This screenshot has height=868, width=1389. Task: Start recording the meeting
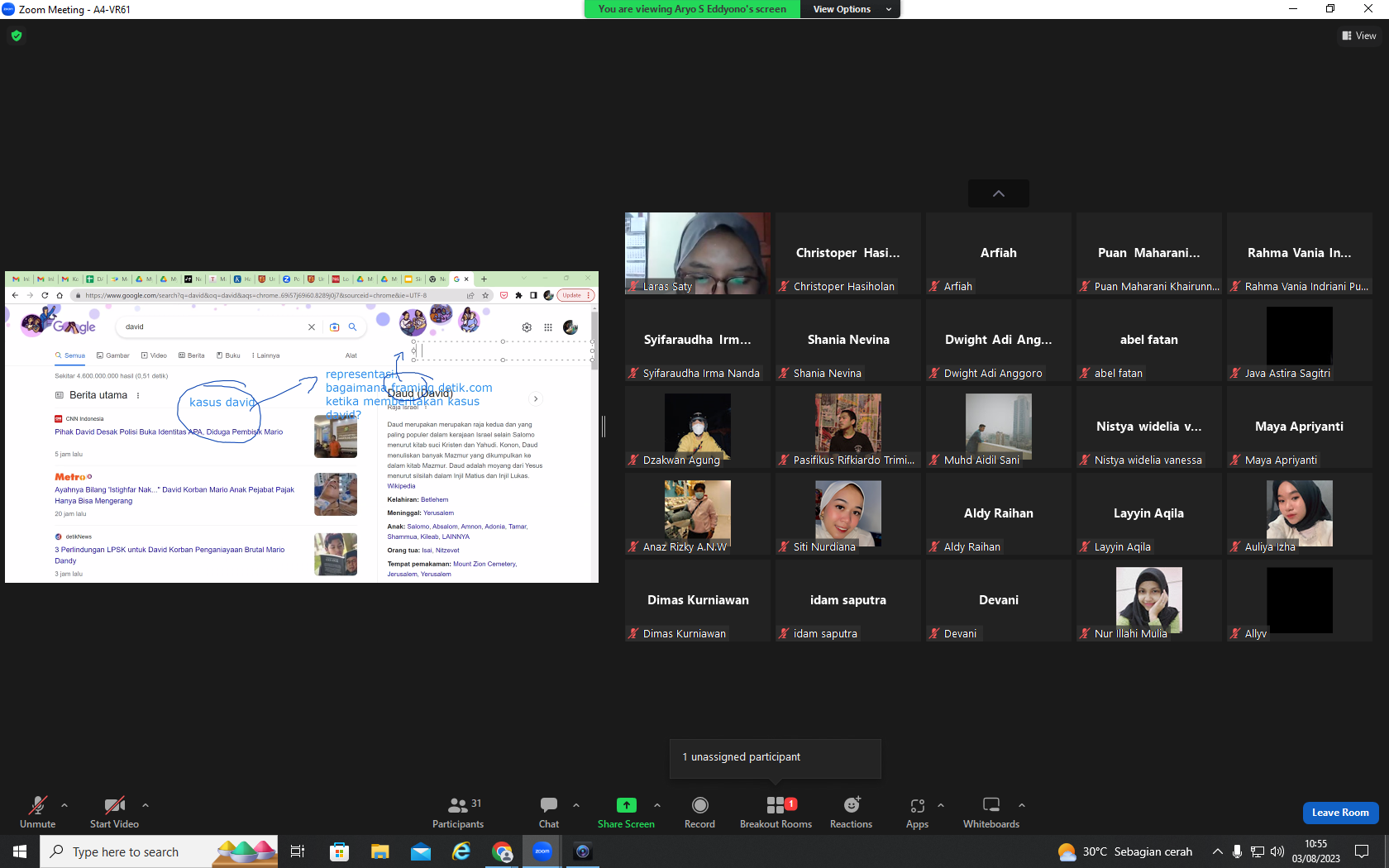699,813
